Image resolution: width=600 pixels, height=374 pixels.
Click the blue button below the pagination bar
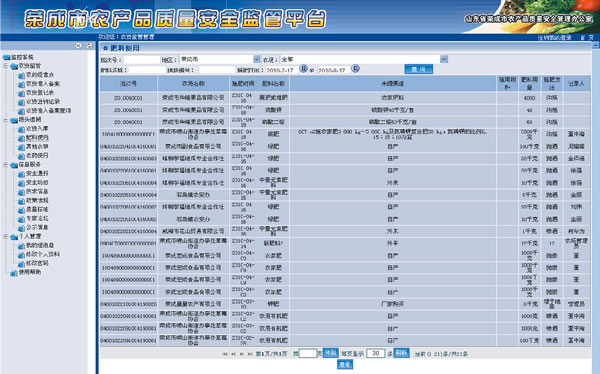point(345,365)
